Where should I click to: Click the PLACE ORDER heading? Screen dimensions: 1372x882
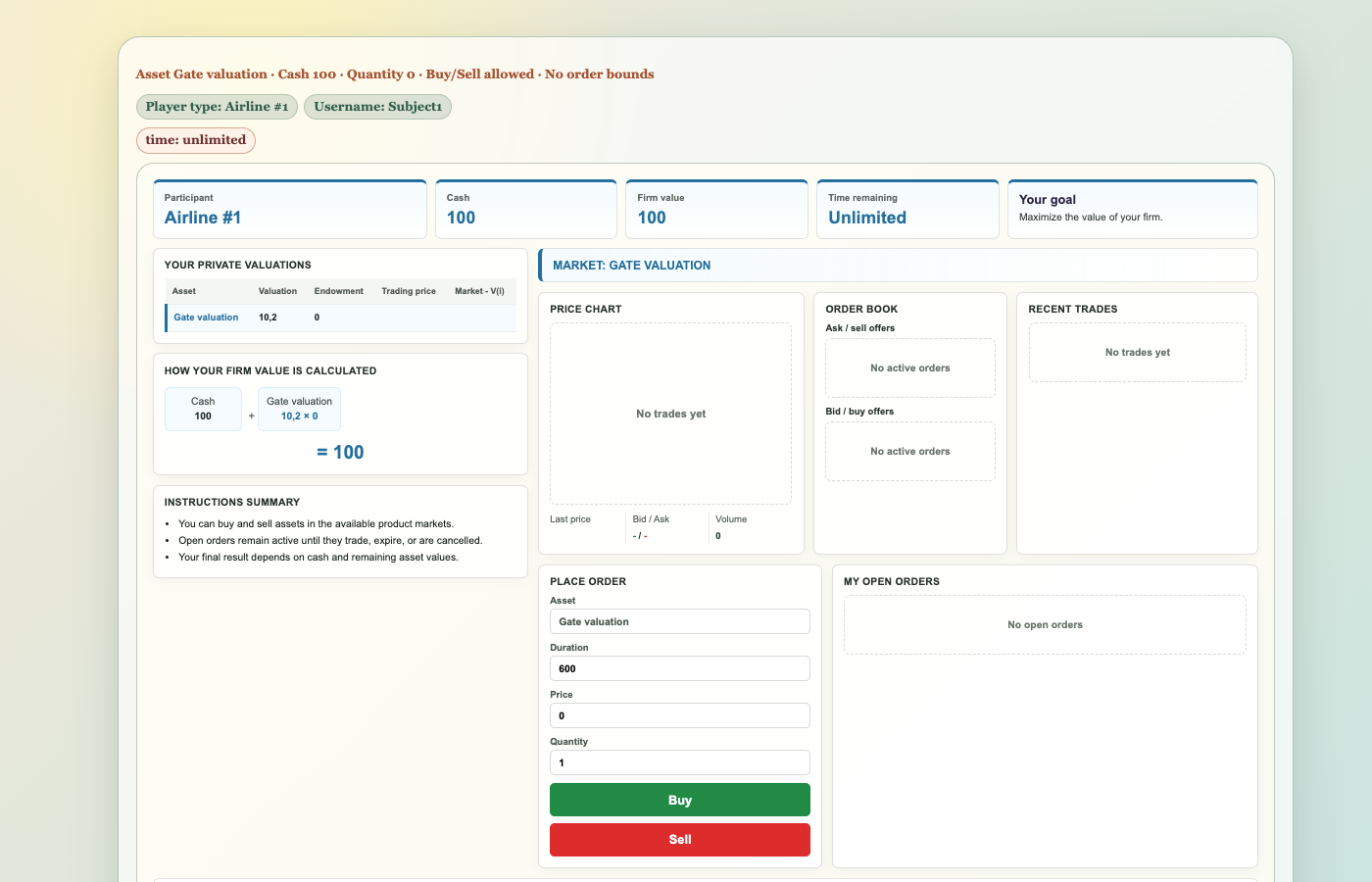click(588, 581)
